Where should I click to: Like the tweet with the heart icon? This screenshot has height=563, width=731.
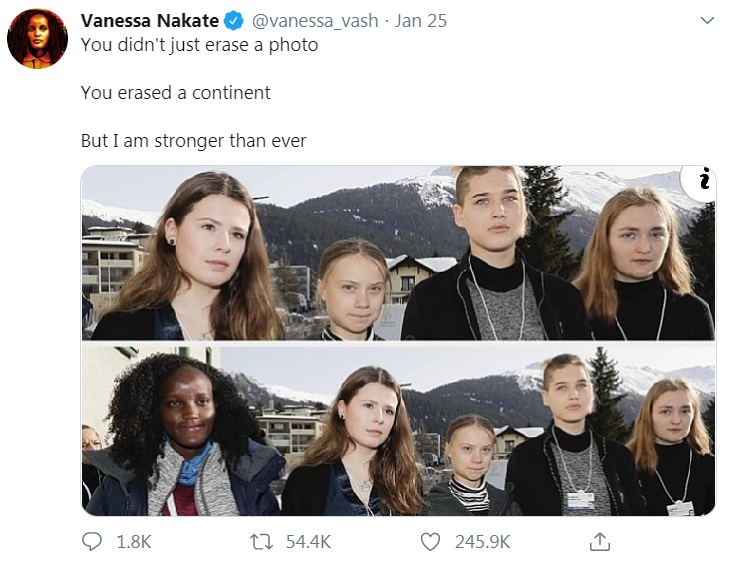coord(431,541)
